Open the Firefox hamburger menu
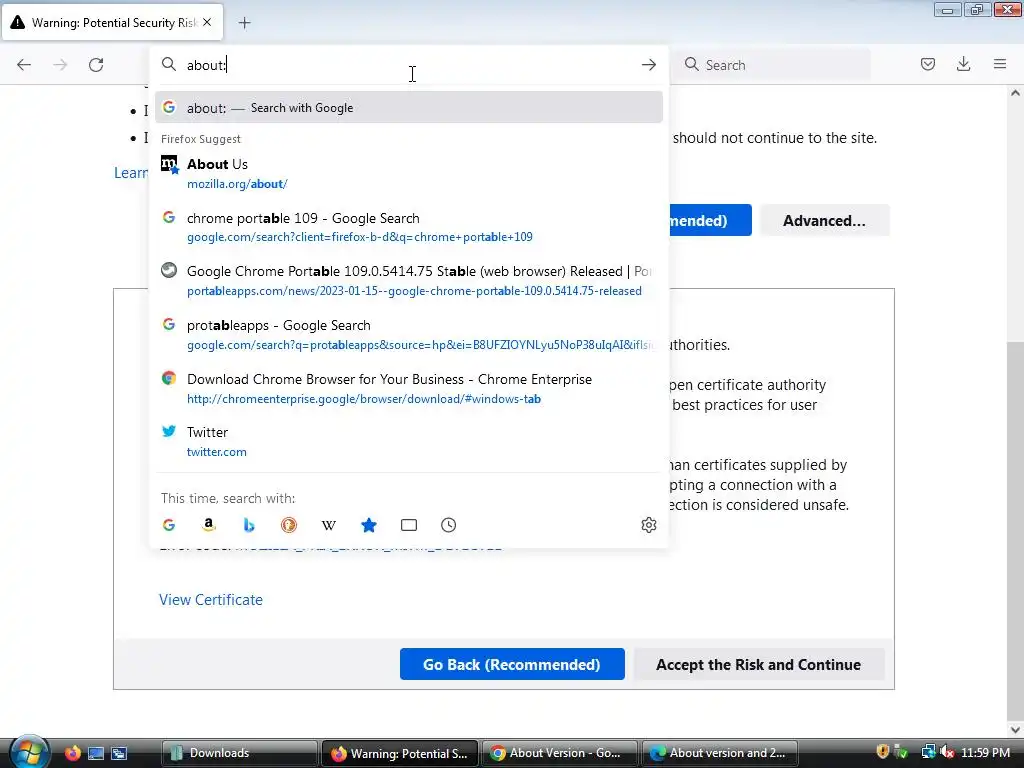This screenshot has height=768, width=1024. pos(1000,64)
